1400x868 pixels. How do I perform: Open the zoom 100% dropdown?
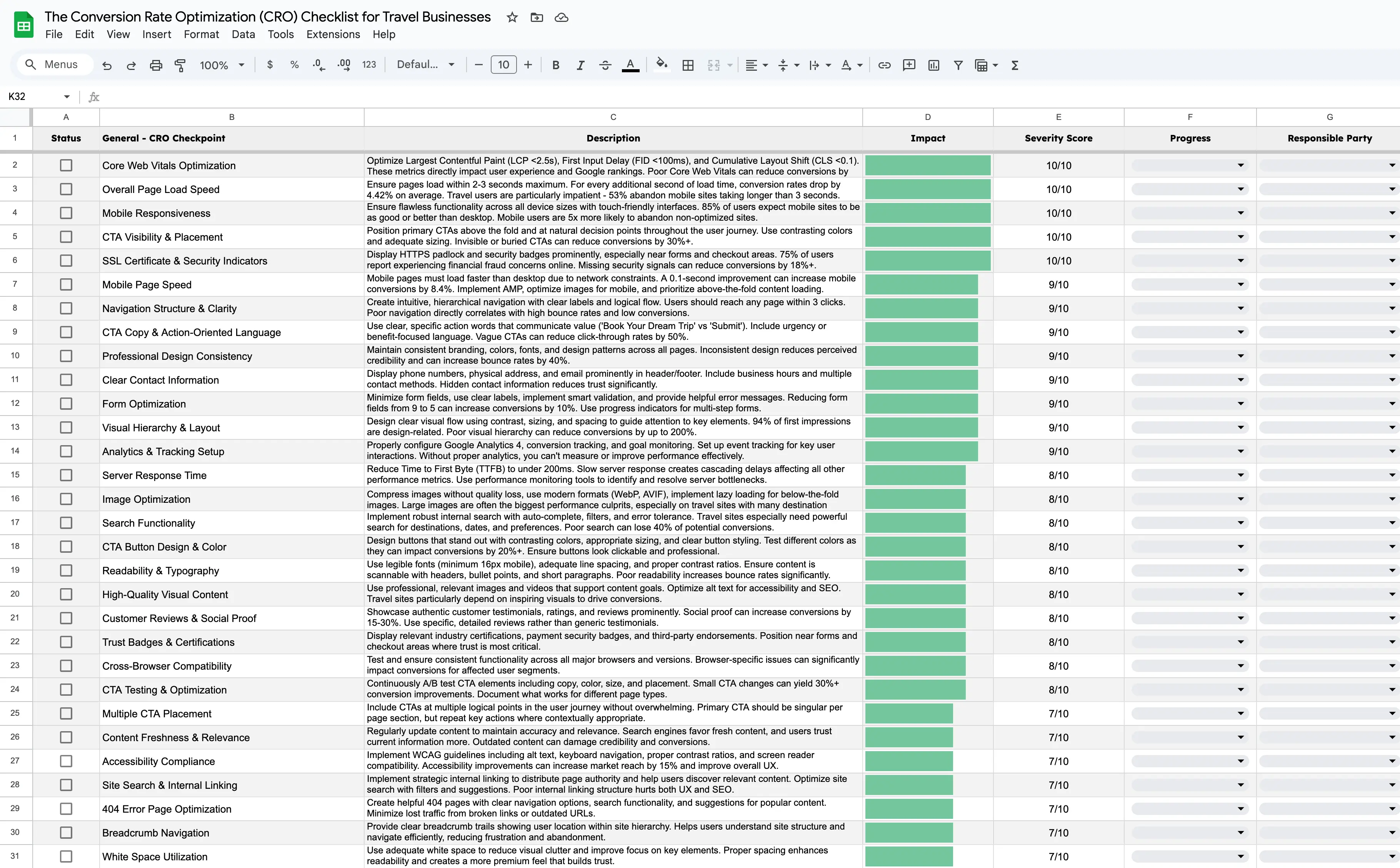(222, 65)
